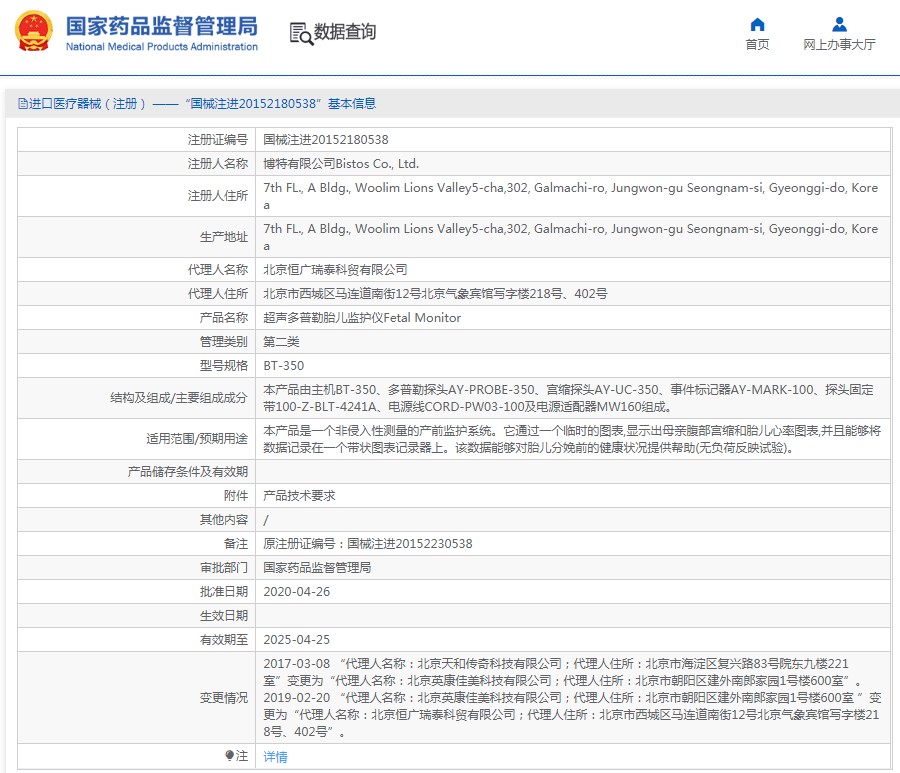
Task: Click the 有效期至 row label
Action: pyautogui.click(x=224, y=639)
